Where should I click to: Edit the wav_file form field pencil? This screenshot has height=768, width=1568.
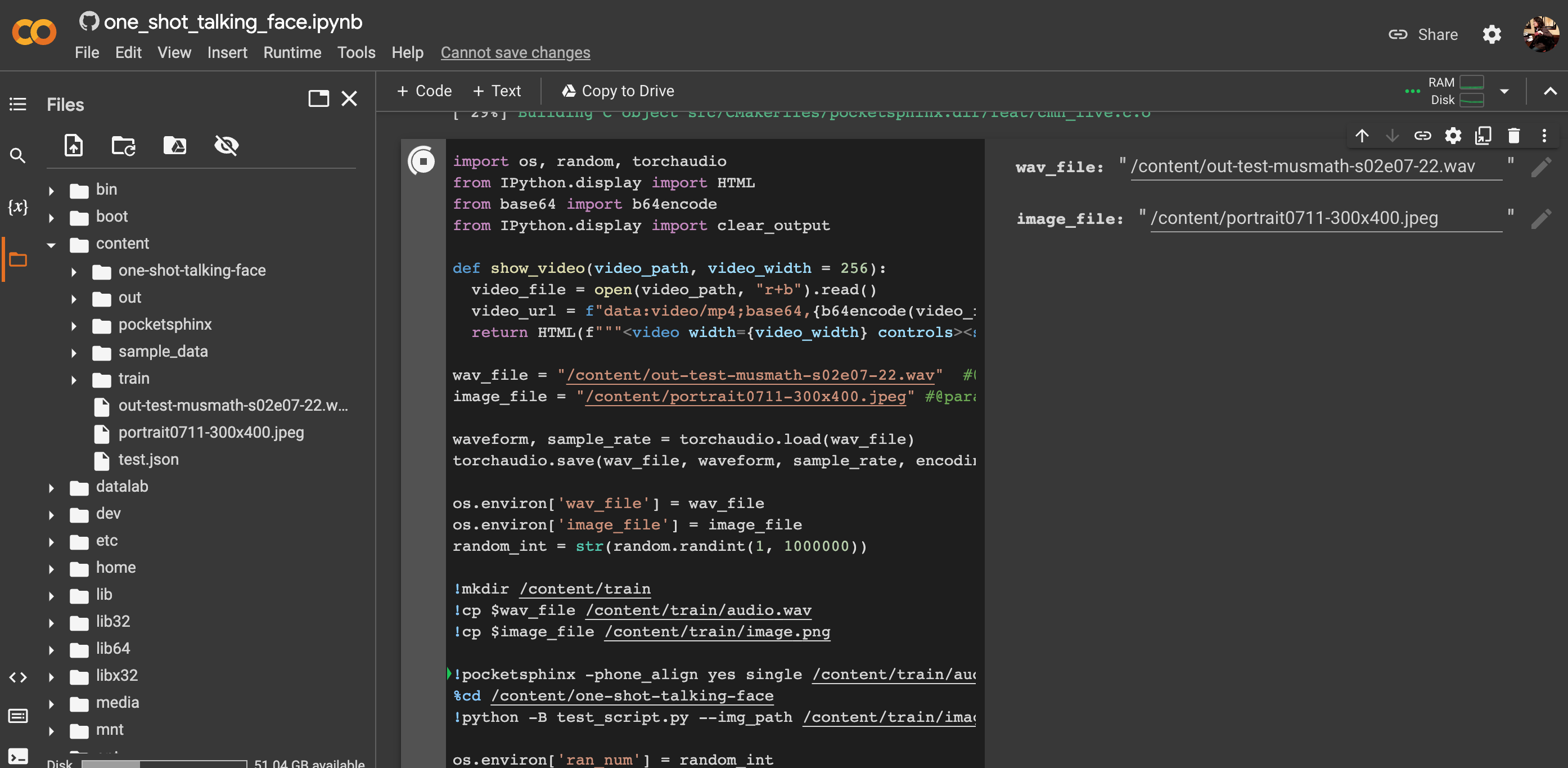coord(1541,167)
